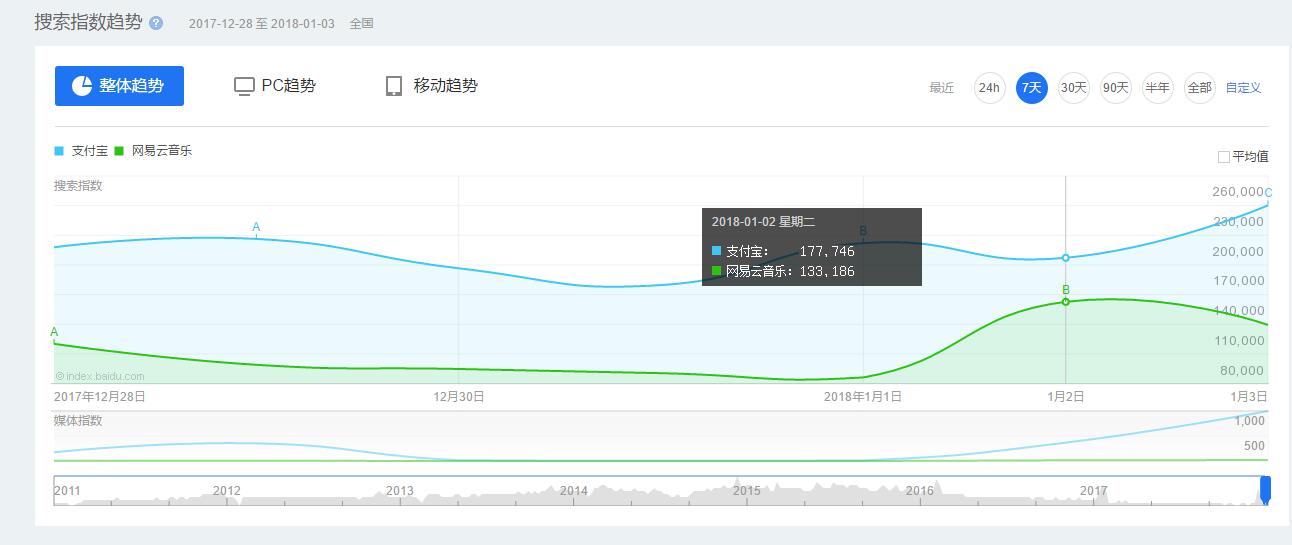Select the 90天 time range

coord(1115,88)
